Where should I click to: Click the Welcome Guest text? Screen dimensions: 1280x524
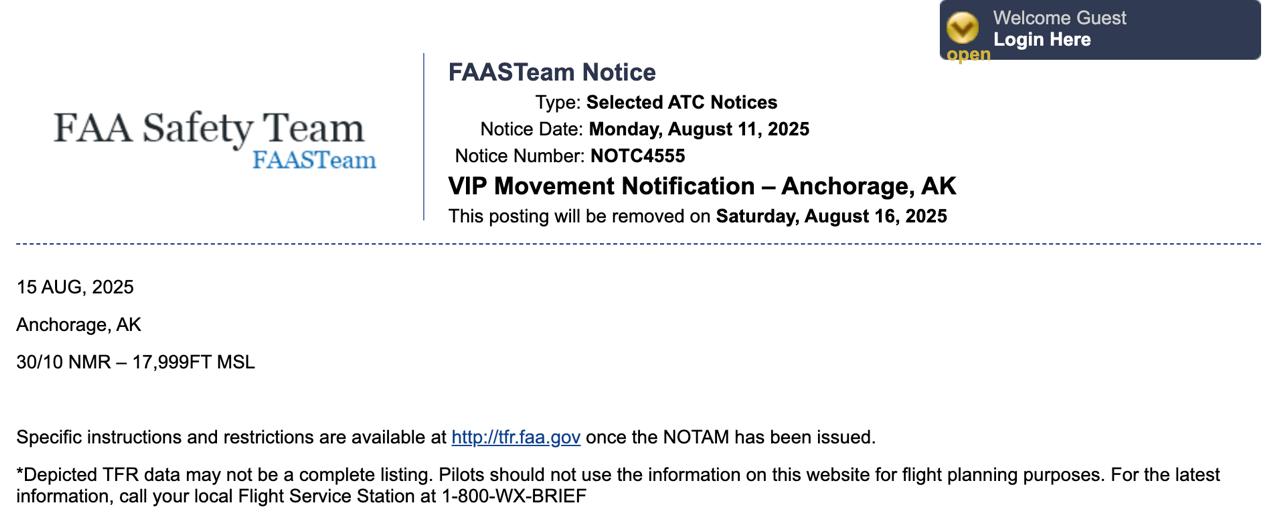1059,18
